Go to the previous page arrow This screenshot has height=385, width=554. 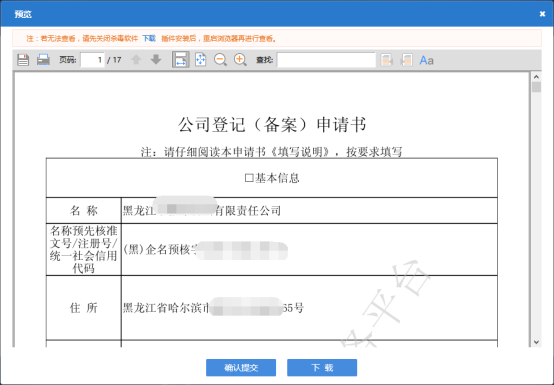click(136, 60)
